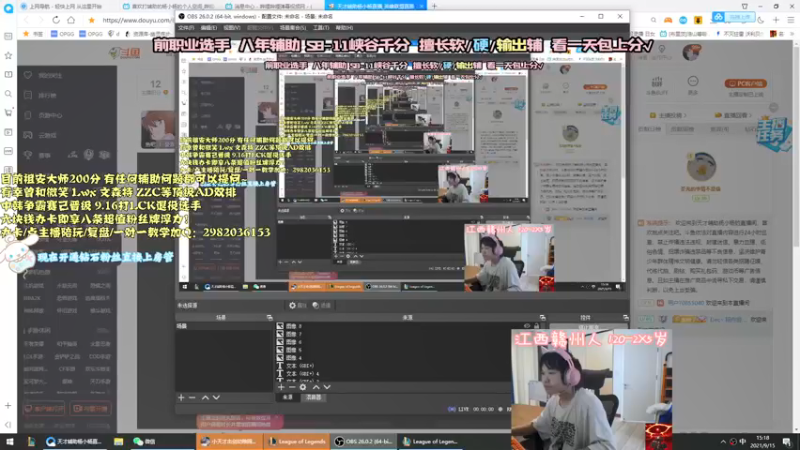Screen dimensions: 800x450
Task: Open source properties with the gear icon
Action: pos(303,387)
